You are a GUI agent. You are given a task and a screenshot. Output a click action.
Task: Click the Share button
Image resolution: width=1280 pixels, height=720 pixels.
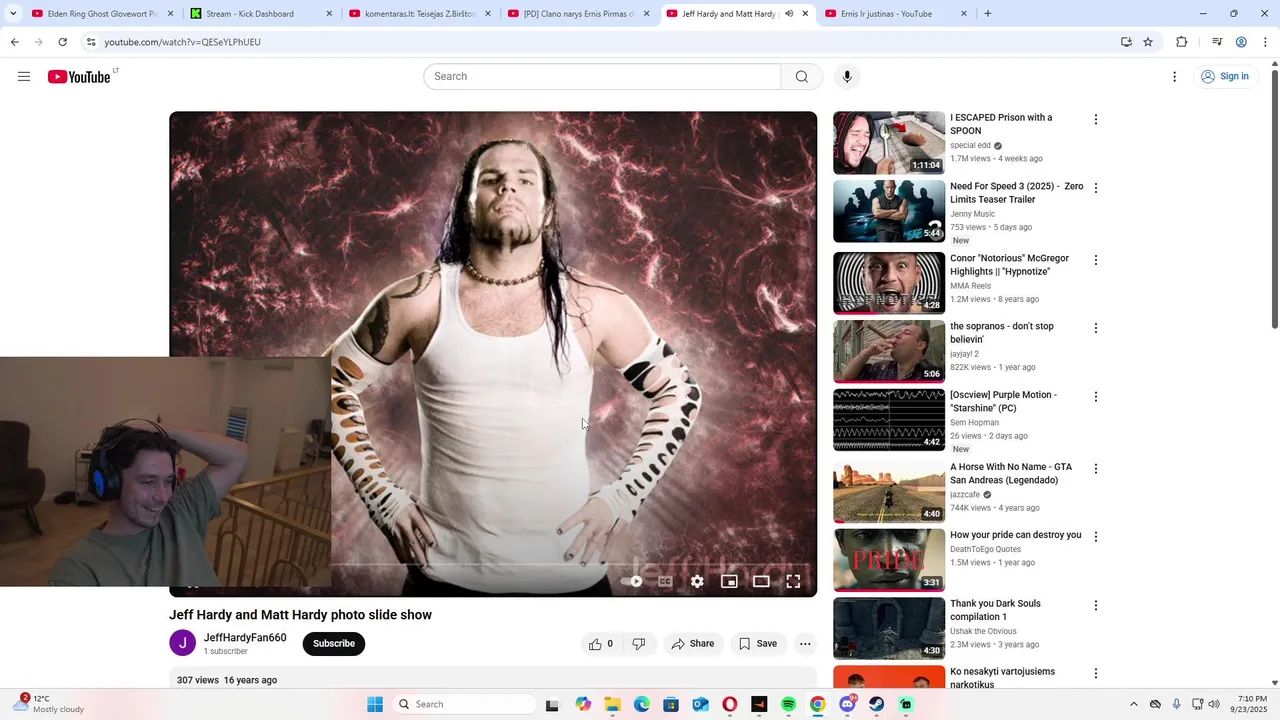pos(693,644)
